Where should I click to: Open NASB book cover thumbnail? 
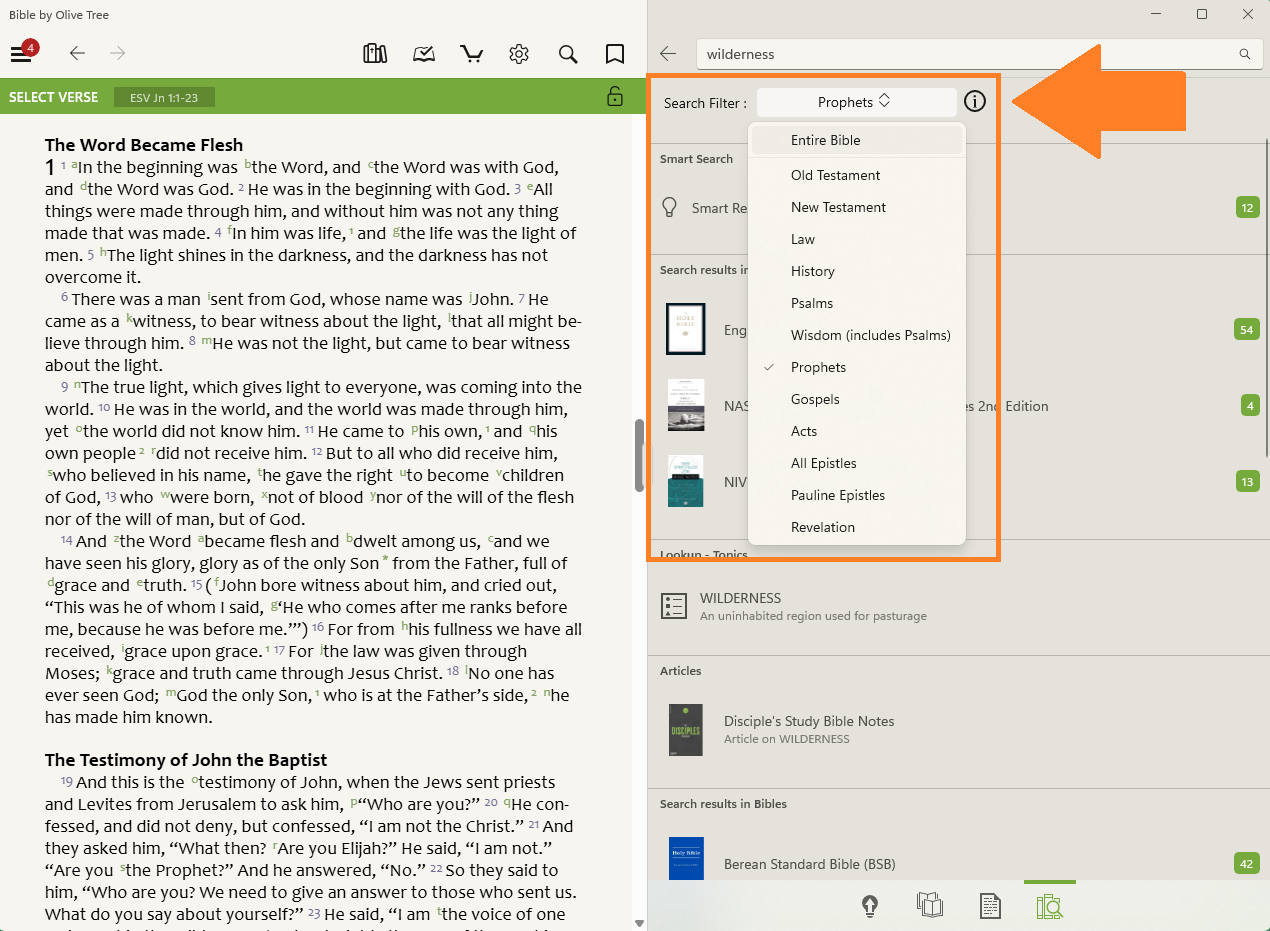point(686,405)
